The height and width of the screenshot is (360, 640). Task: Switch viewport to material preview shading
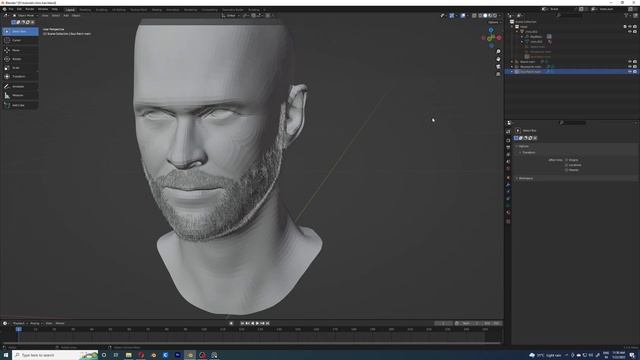point(490,16)
